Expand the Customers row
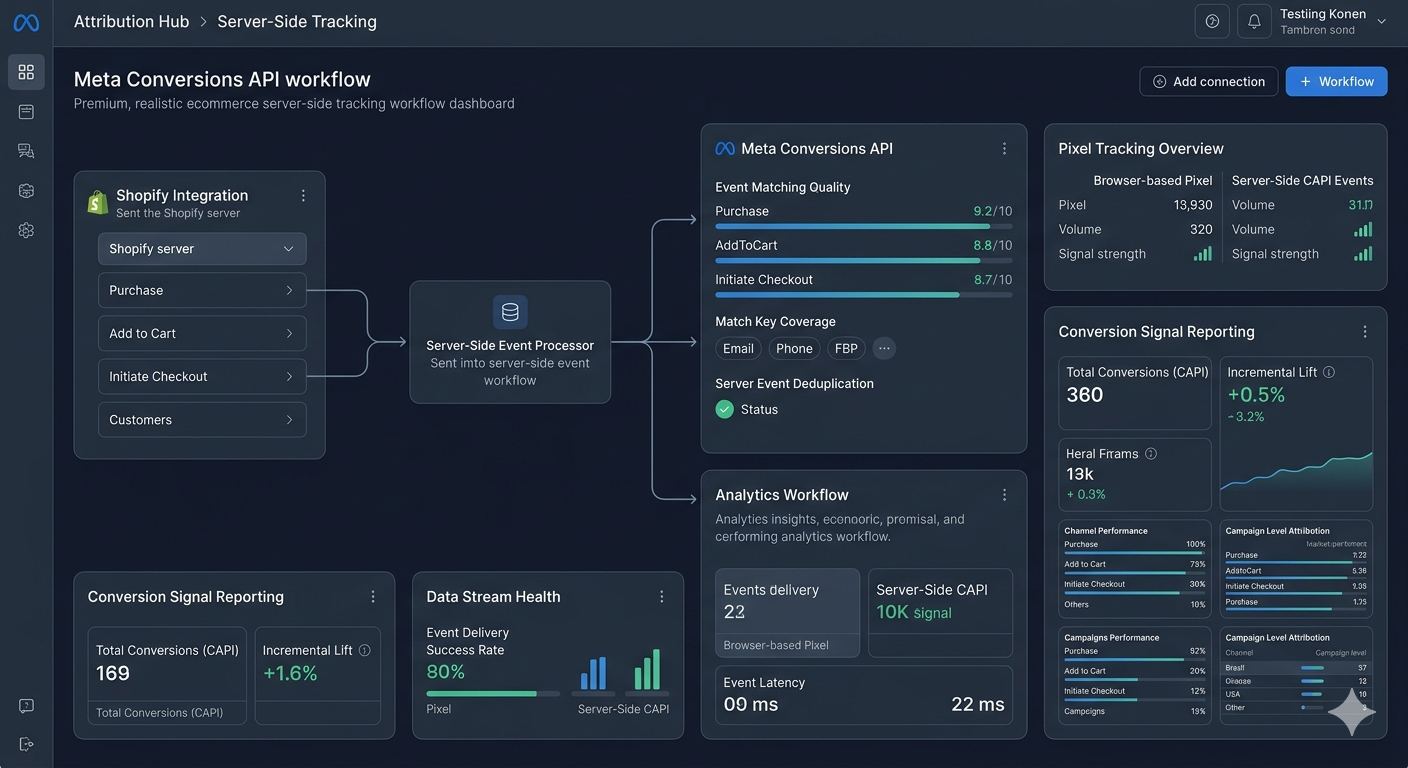This screenshot has width=1408, height=768. click(x=202, y=419)
